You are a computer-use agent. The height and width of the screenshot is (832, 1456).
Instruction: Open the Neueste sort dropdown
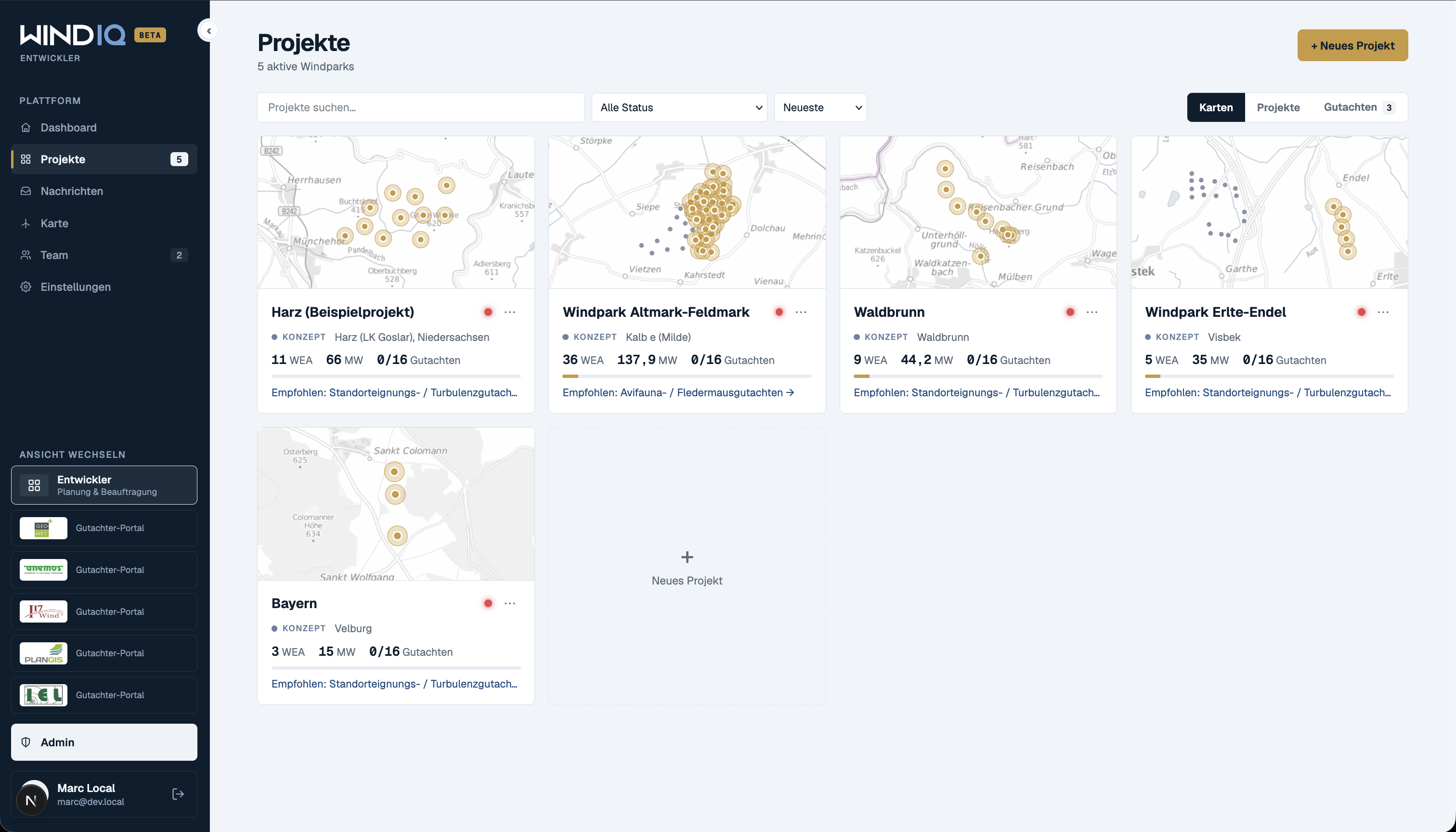(820, 107)
